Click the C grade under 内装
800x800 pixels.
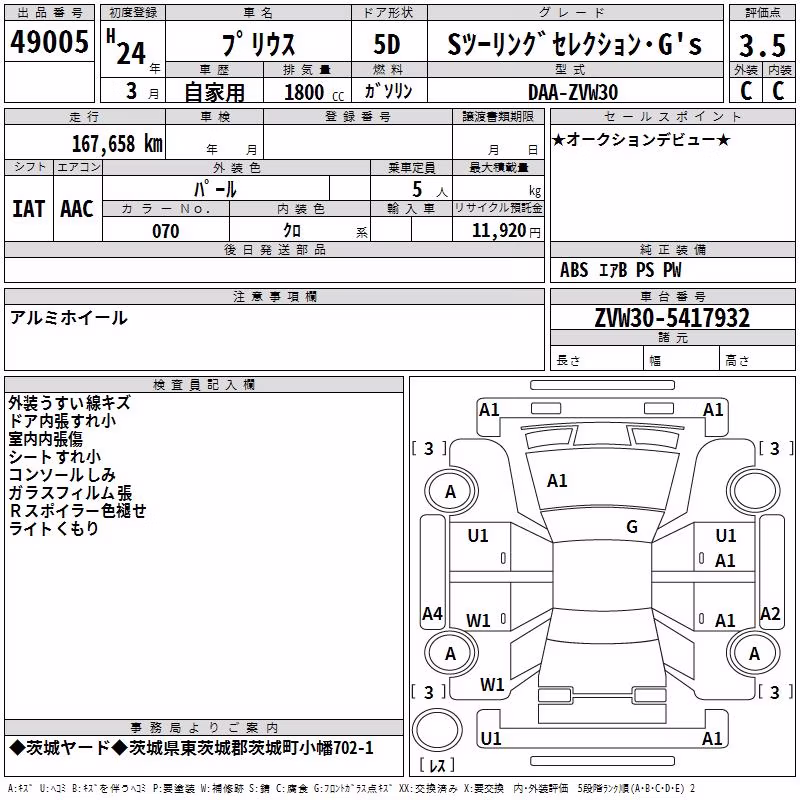(778, 90)
